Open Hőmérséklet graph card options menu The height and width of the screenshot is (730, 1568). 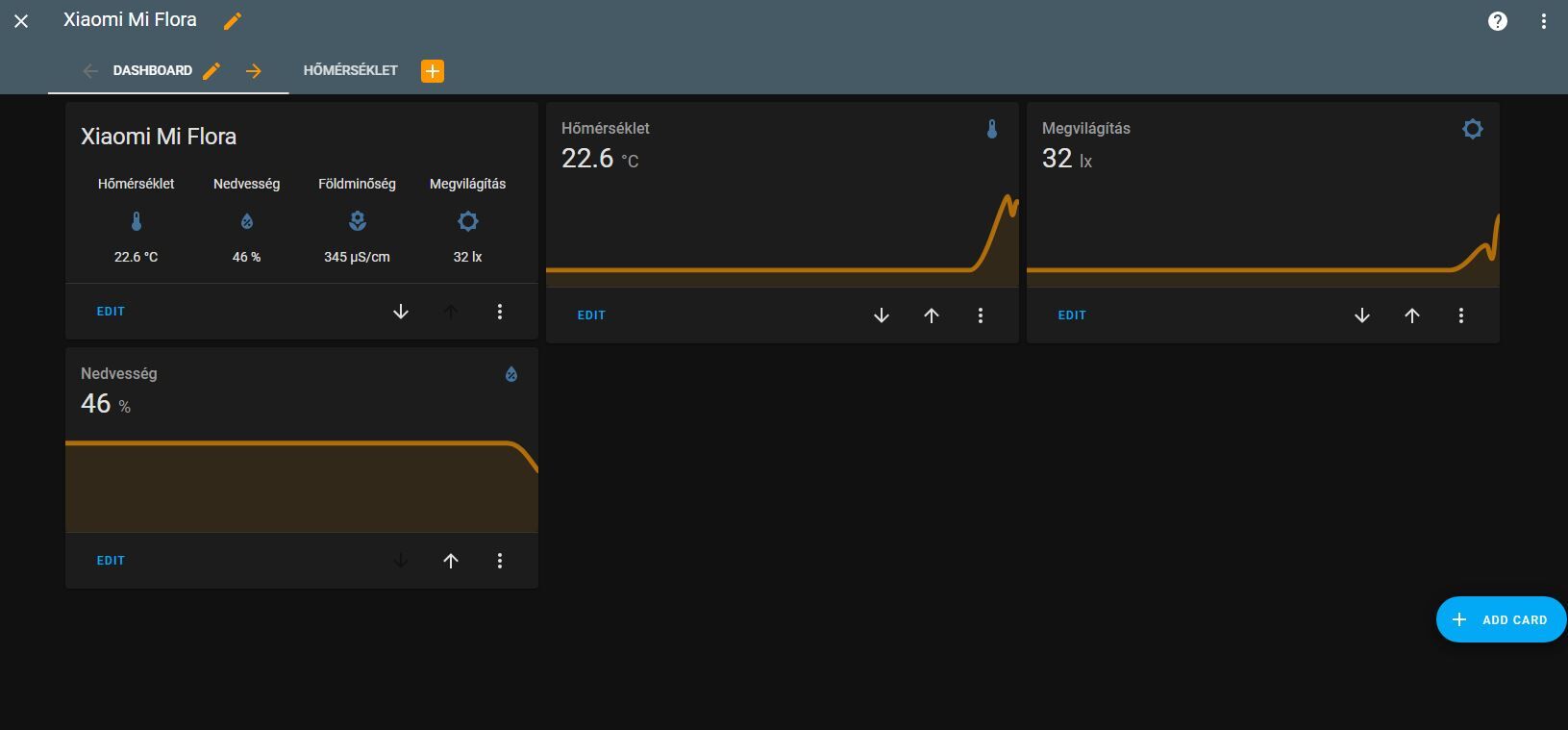(980, 315)
